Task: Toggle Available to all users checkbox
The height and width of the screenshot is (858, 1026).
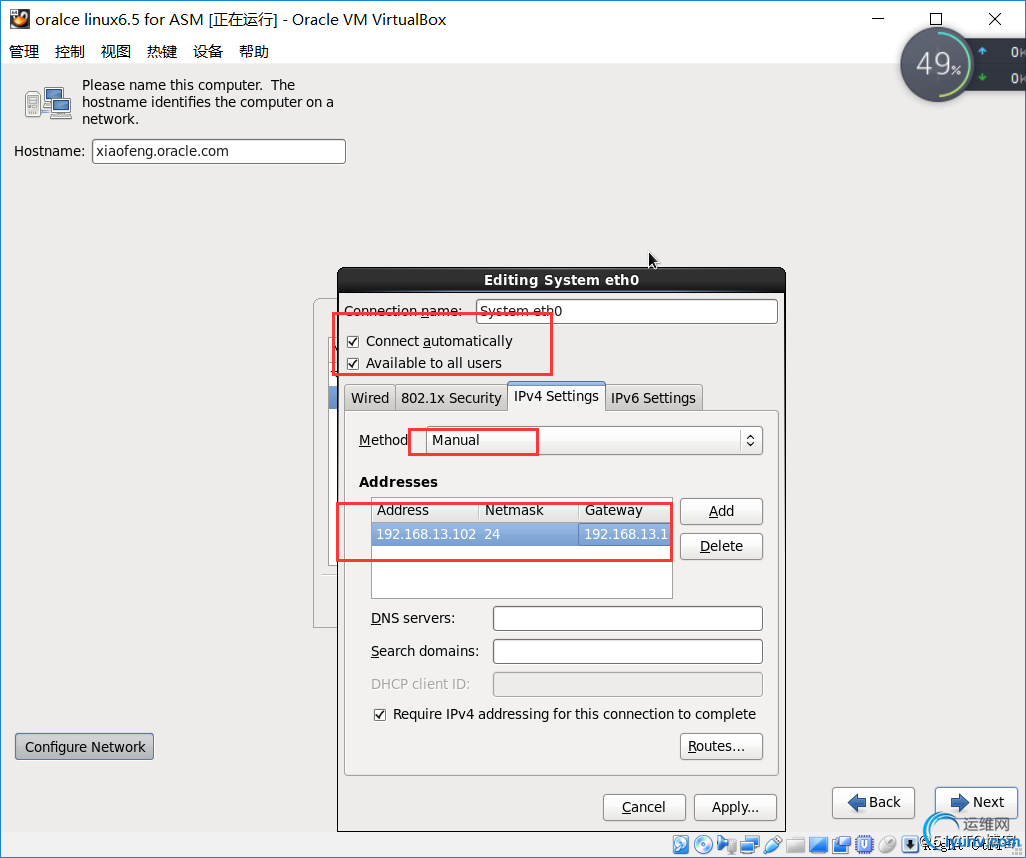Action: pos(353,364)
